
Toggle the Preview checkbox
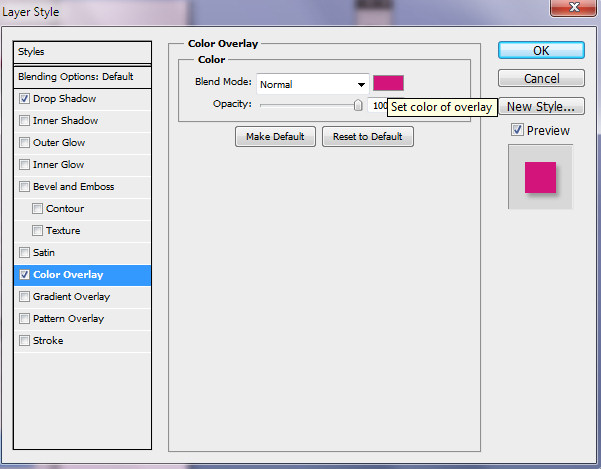pyautogui.click(x=517, y=130)
